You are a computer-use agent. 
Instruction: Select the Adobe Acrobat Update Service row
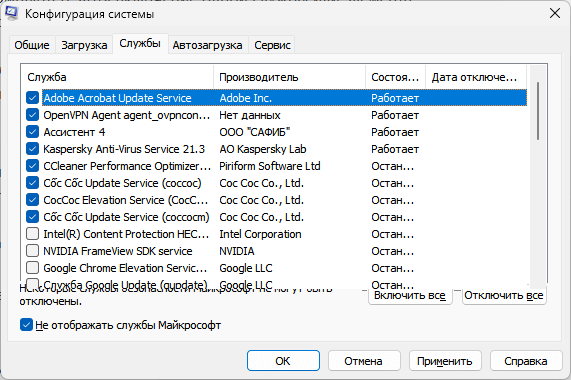coord(284,98)
